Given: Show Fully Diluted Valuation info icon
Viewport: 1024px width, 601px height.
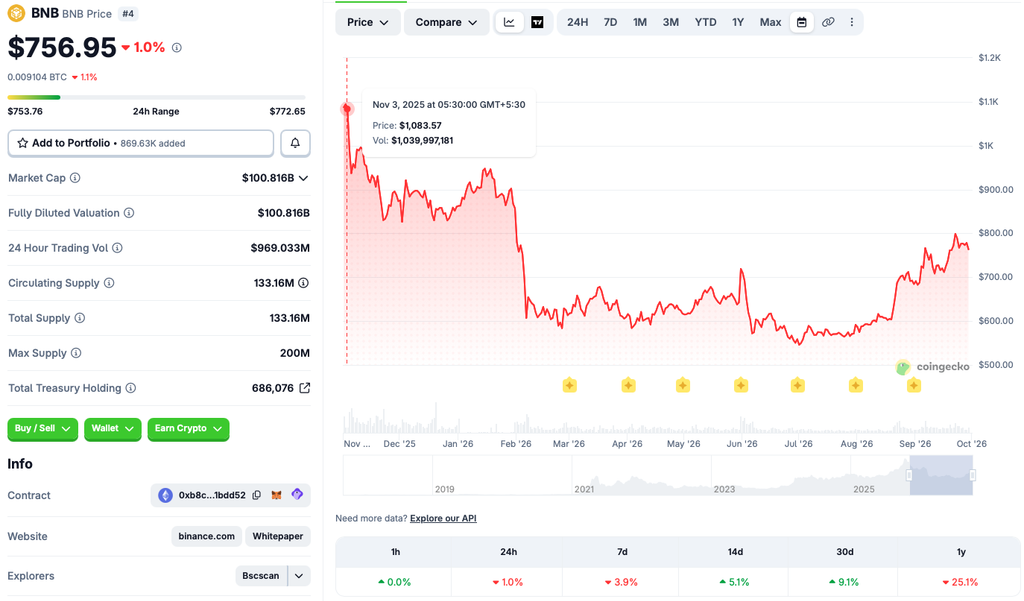Looking at the screenshot, I should [129, 213].
